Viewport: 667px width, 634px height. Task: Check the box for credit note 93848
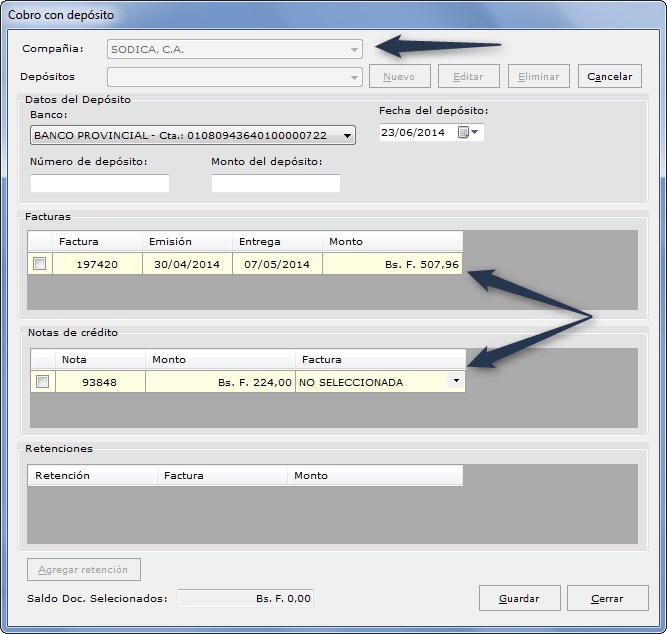43,382
